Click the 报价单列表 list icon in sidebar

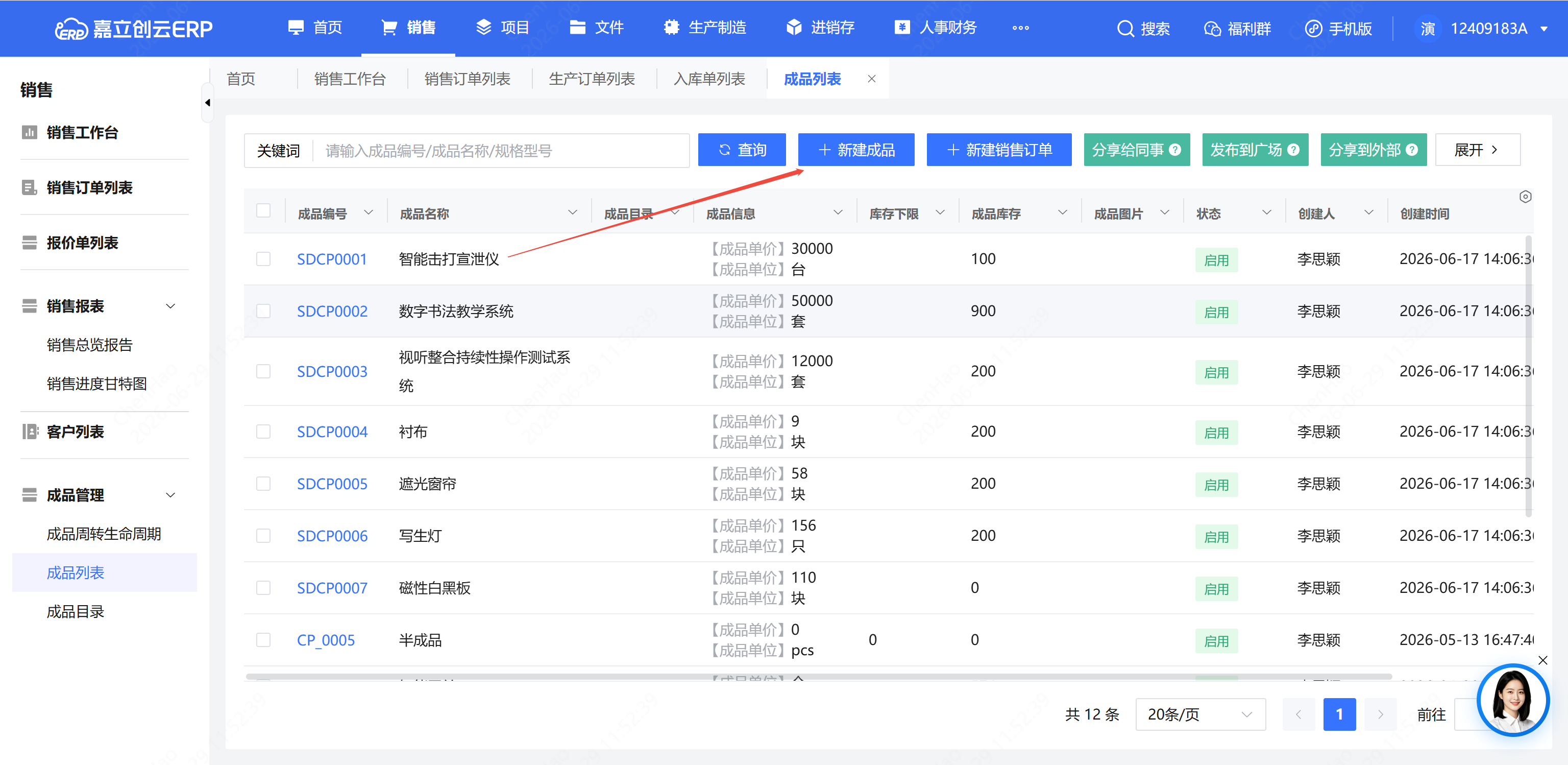(29, 243)
